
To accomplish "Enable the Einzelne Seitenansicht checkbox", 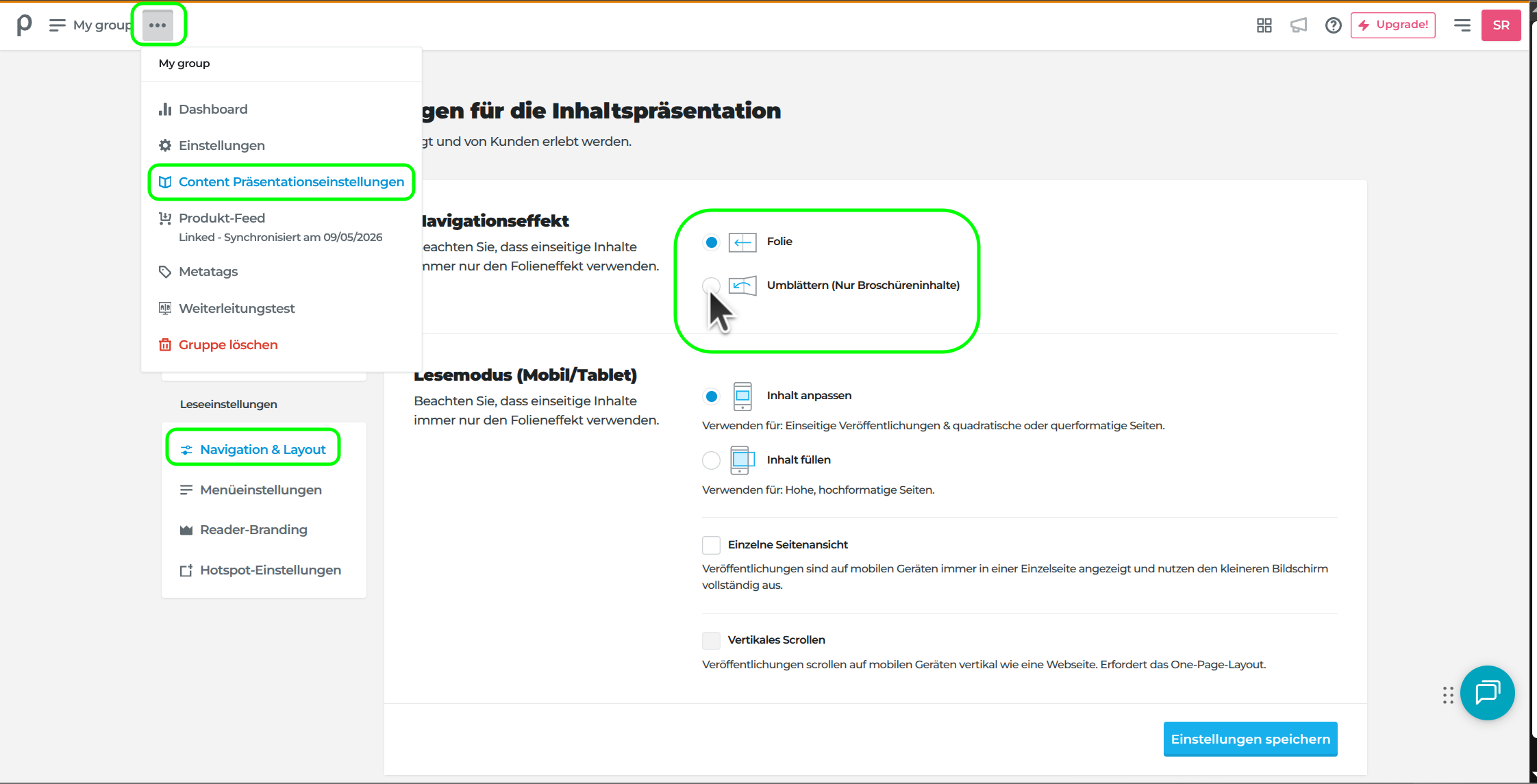I will tap(711, 545).
